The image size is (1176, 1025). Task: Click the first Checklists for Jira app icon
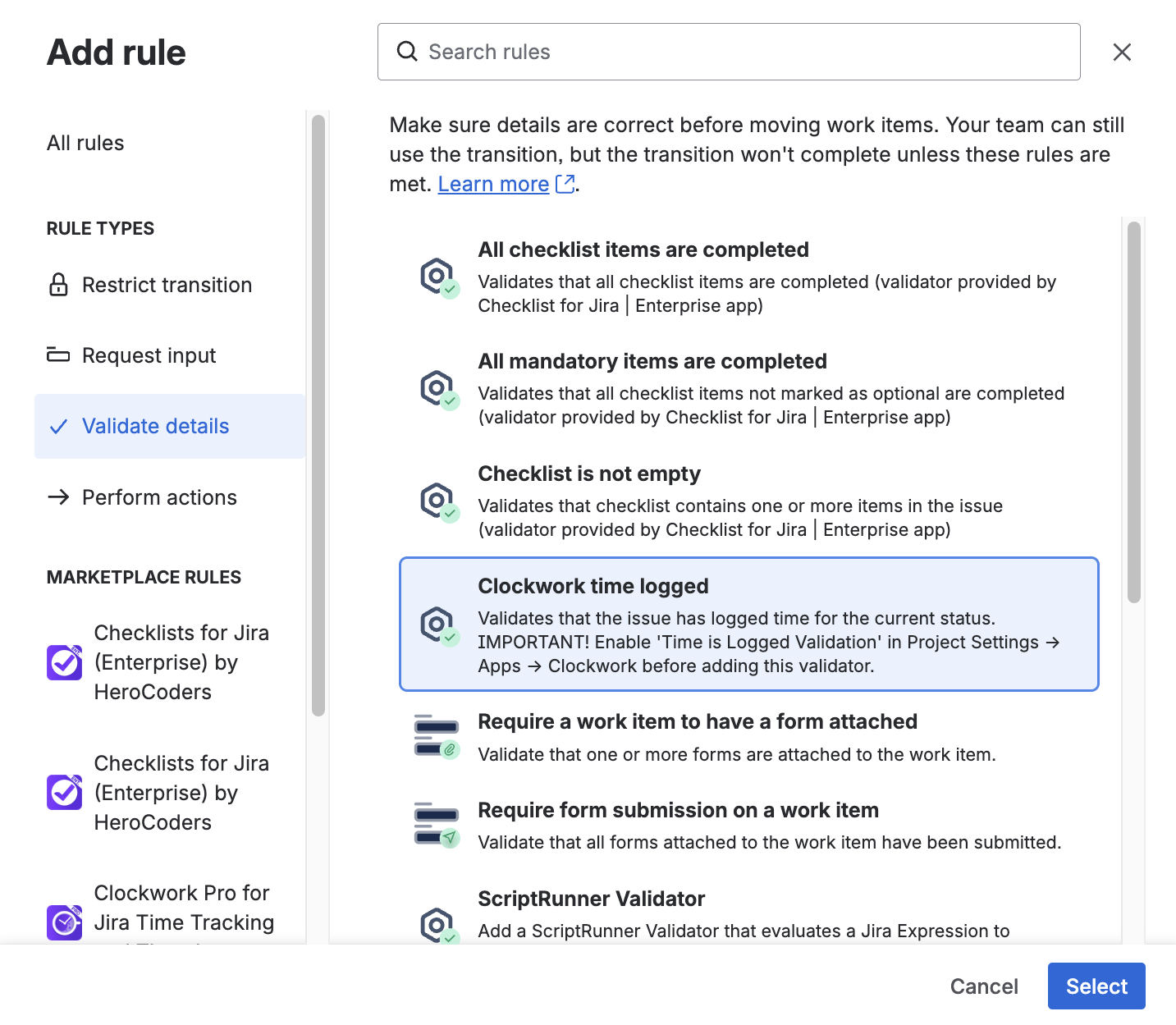pos(65,662)
